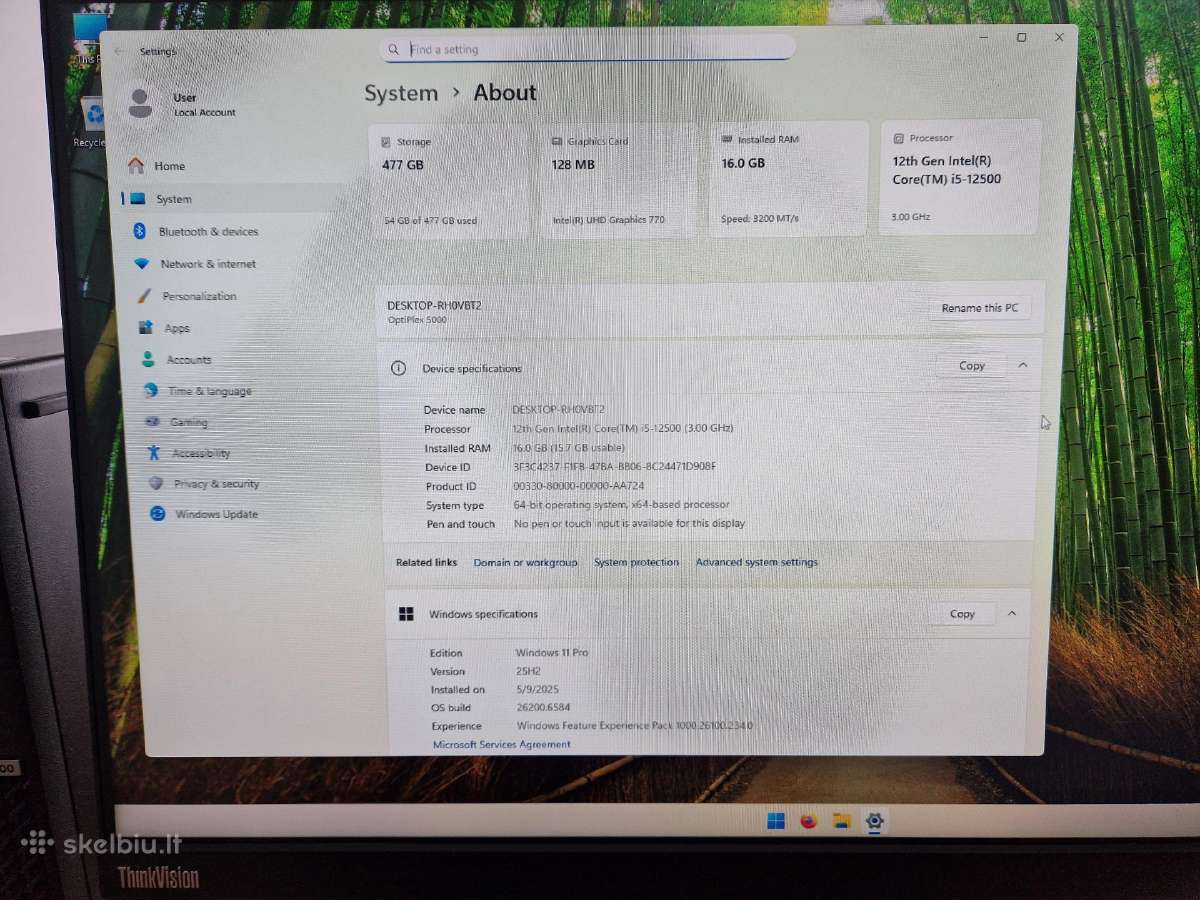Click the user profile avatar
Screen dimensions: 1200x900
[x=141, y=103]
